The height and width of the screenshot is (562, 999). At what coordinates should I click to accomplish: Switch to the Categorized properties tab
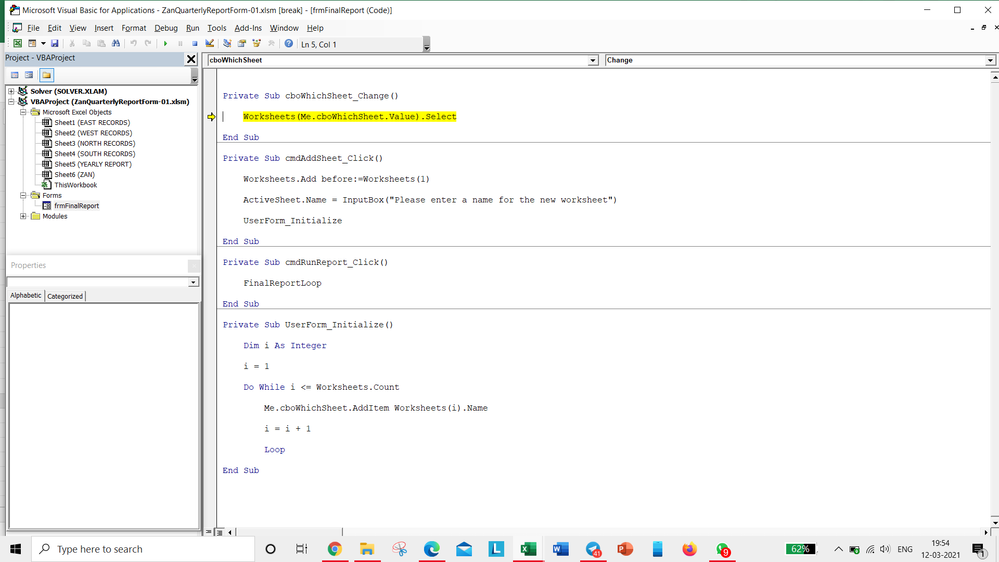65,296
